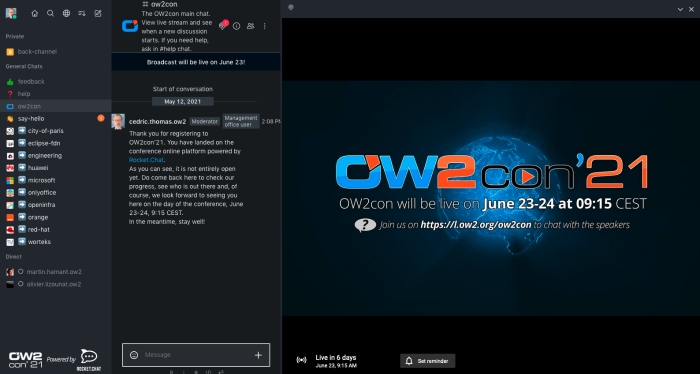Click Set reminder for the stream
Viewport: 700px width, 374px height.
point(427,361)
